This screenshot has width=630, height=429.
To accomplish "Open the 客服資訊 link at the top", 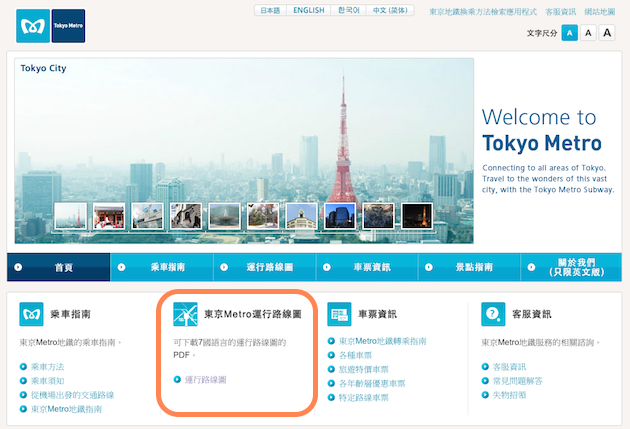I will [560, 12].
